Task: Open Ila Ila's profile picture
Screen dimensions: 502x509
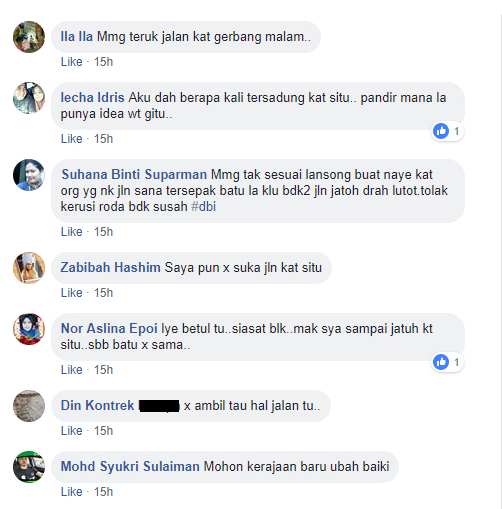Action: point(29,37)
